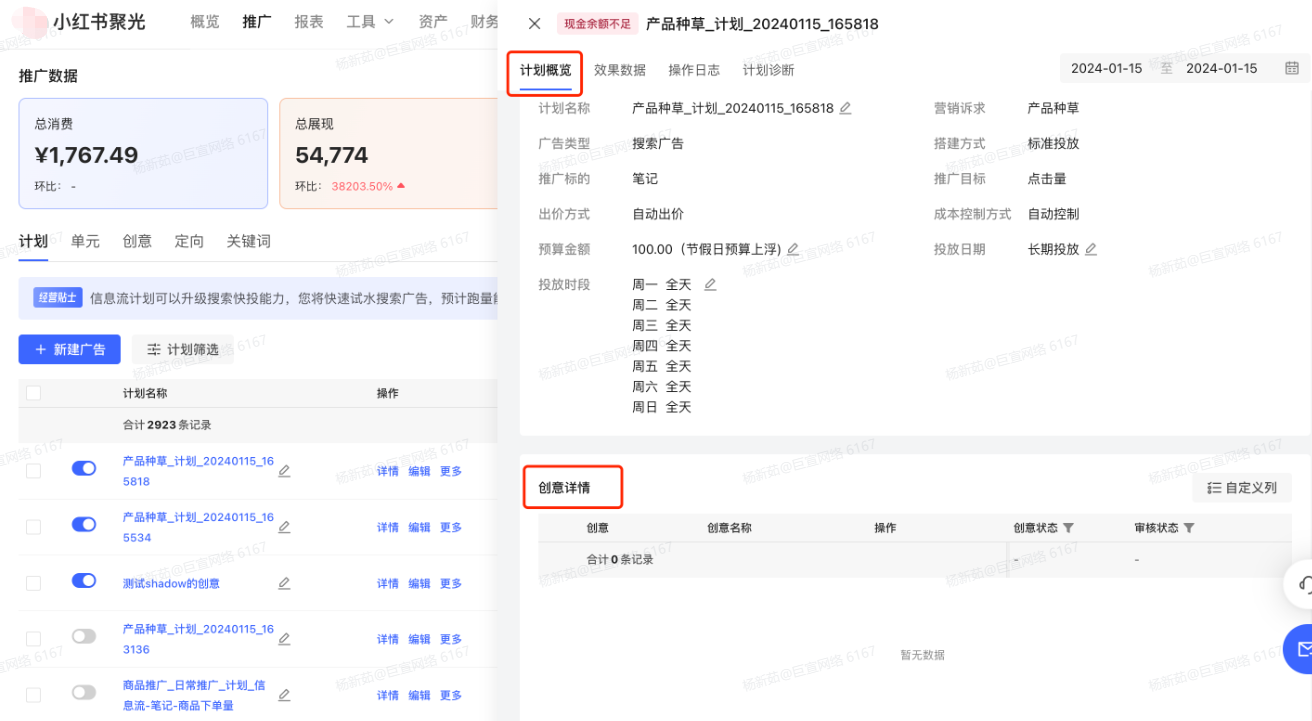Click 合计 2923 条记录 text
The width and height of the screenshot is (1312, 721).
167,425
